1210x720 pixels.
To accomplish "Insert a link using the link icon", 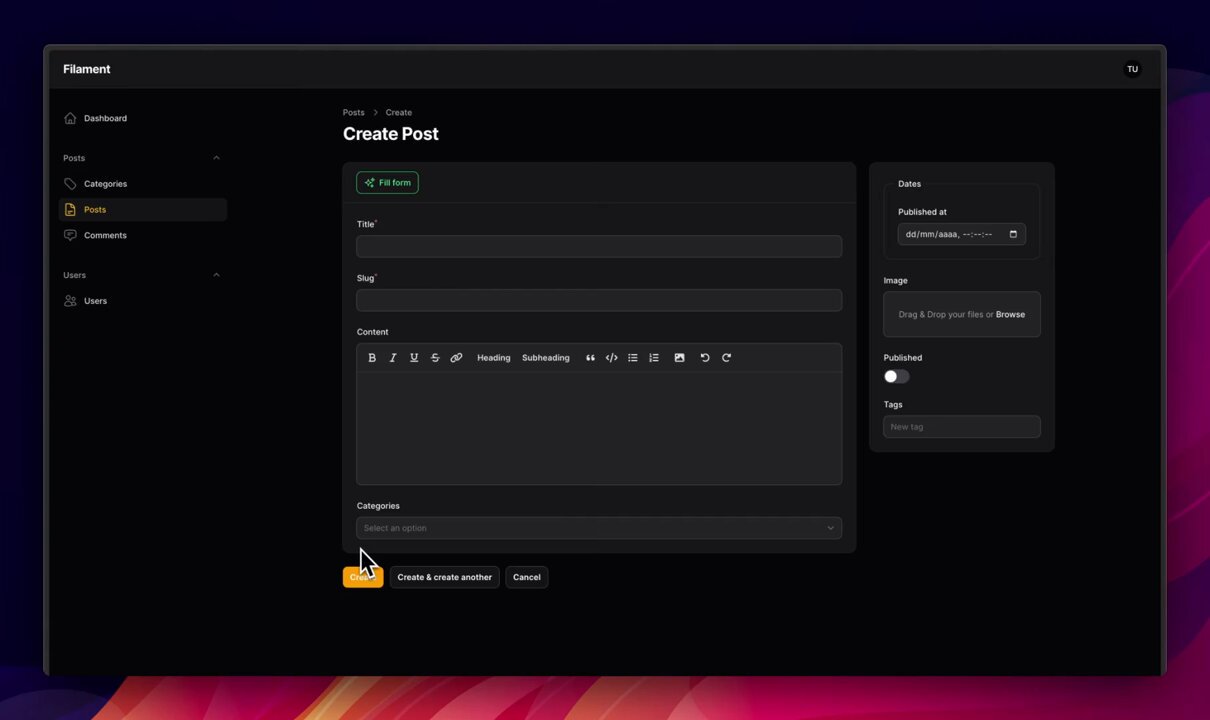I will 456,358.
